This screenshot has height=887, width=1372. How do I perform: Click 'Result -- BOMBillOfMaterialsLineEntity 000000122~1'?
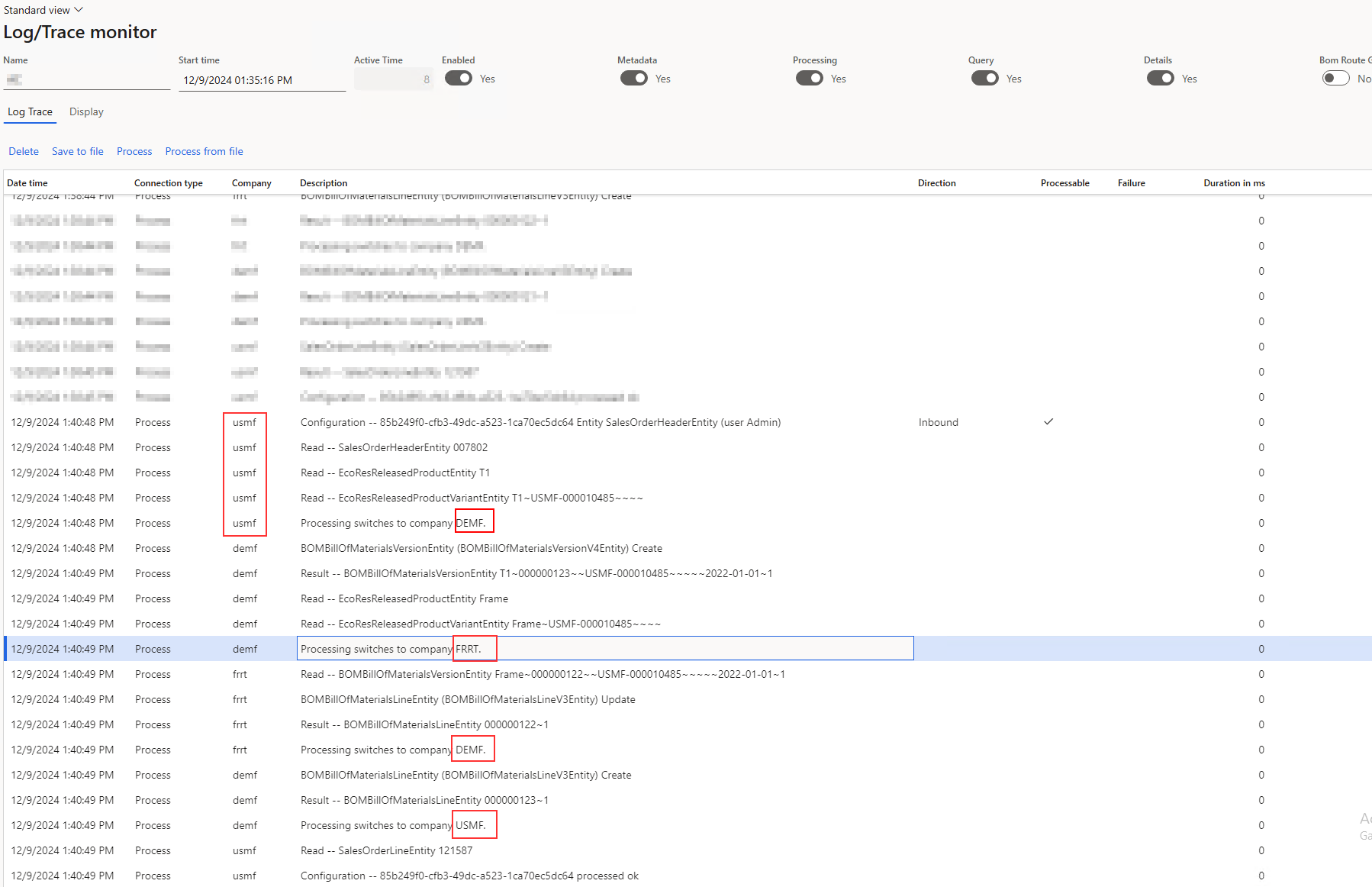pos(424,724)
